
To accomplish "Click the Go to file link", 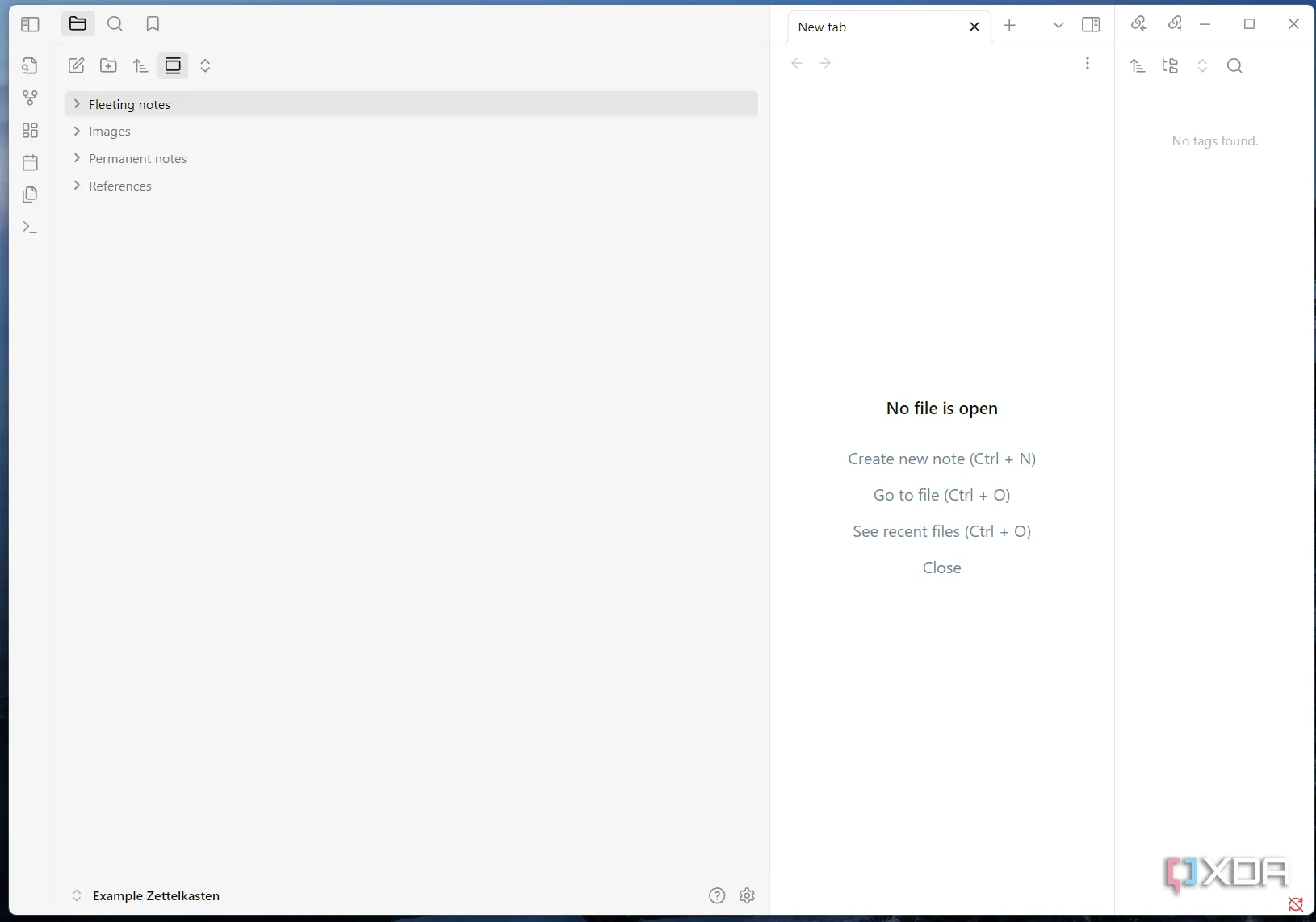I will click(x=941, y=495).
